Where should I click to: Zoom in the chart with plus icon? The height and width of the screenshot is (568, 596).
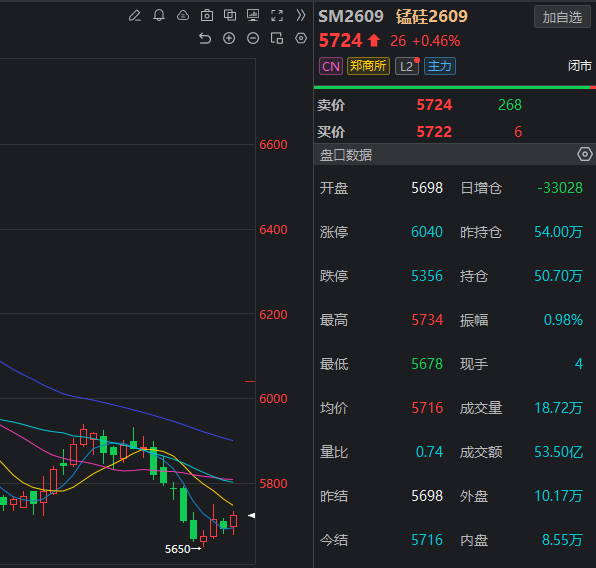(x=229, y=38)
